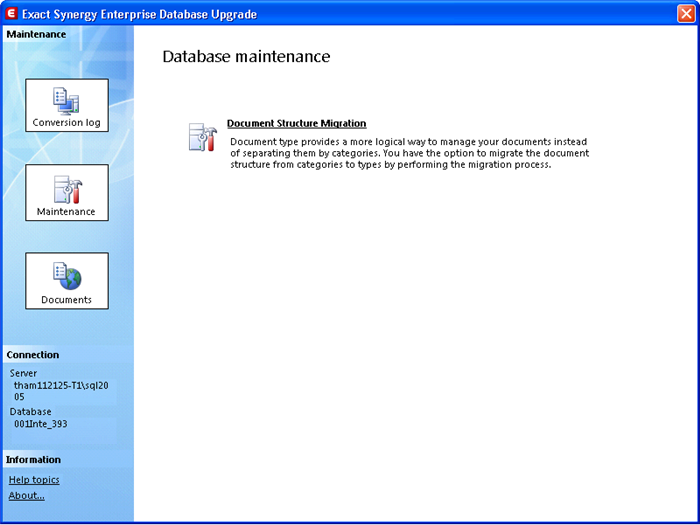The width and height of the screenshot is (700, 525).
Task: Click the Database maintenance heading
Action: click(246, 57)
